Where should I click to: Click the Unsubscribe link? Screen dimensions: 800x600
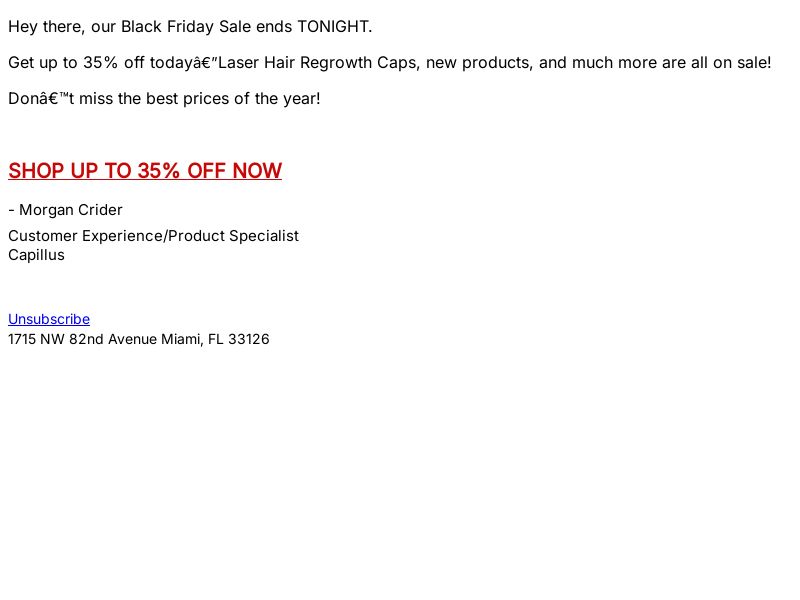49,319
